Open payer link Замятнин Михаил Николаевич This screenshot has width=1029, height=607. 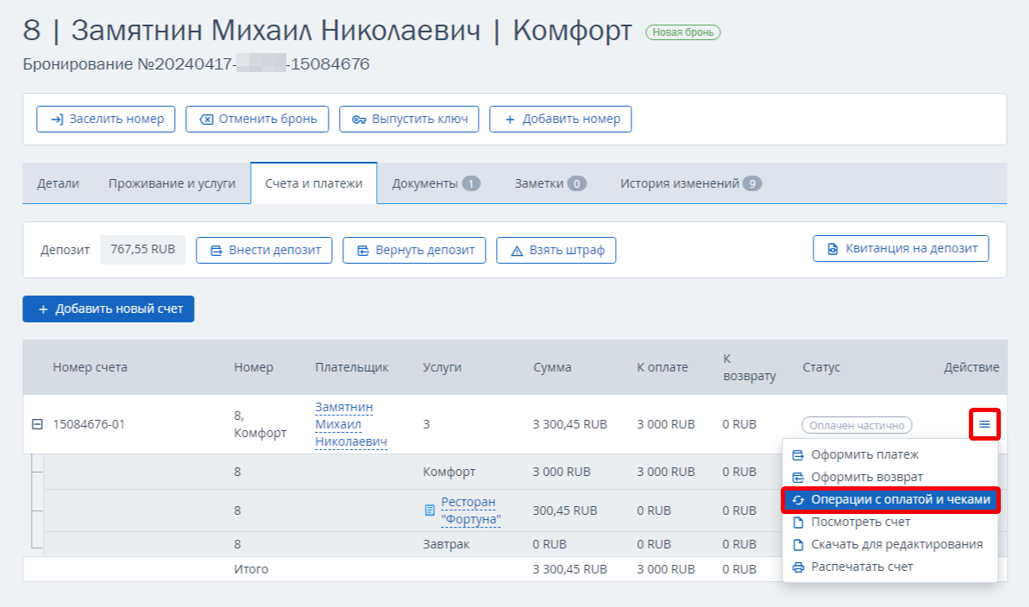click(x=351, y=425)
